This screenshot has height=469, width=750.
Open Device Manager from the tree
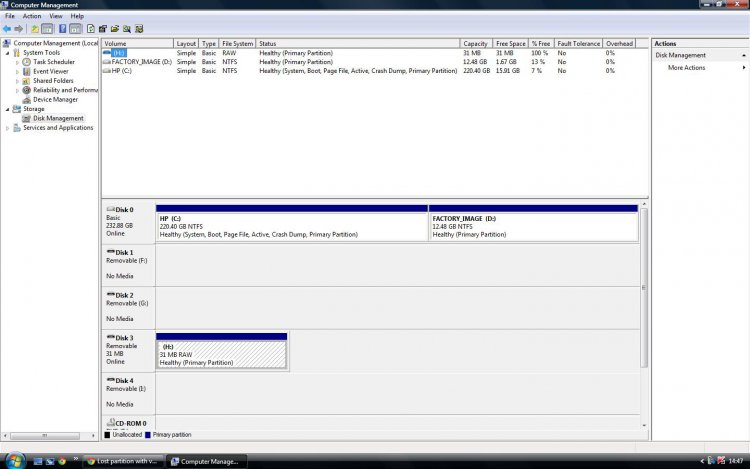point(56,99)
